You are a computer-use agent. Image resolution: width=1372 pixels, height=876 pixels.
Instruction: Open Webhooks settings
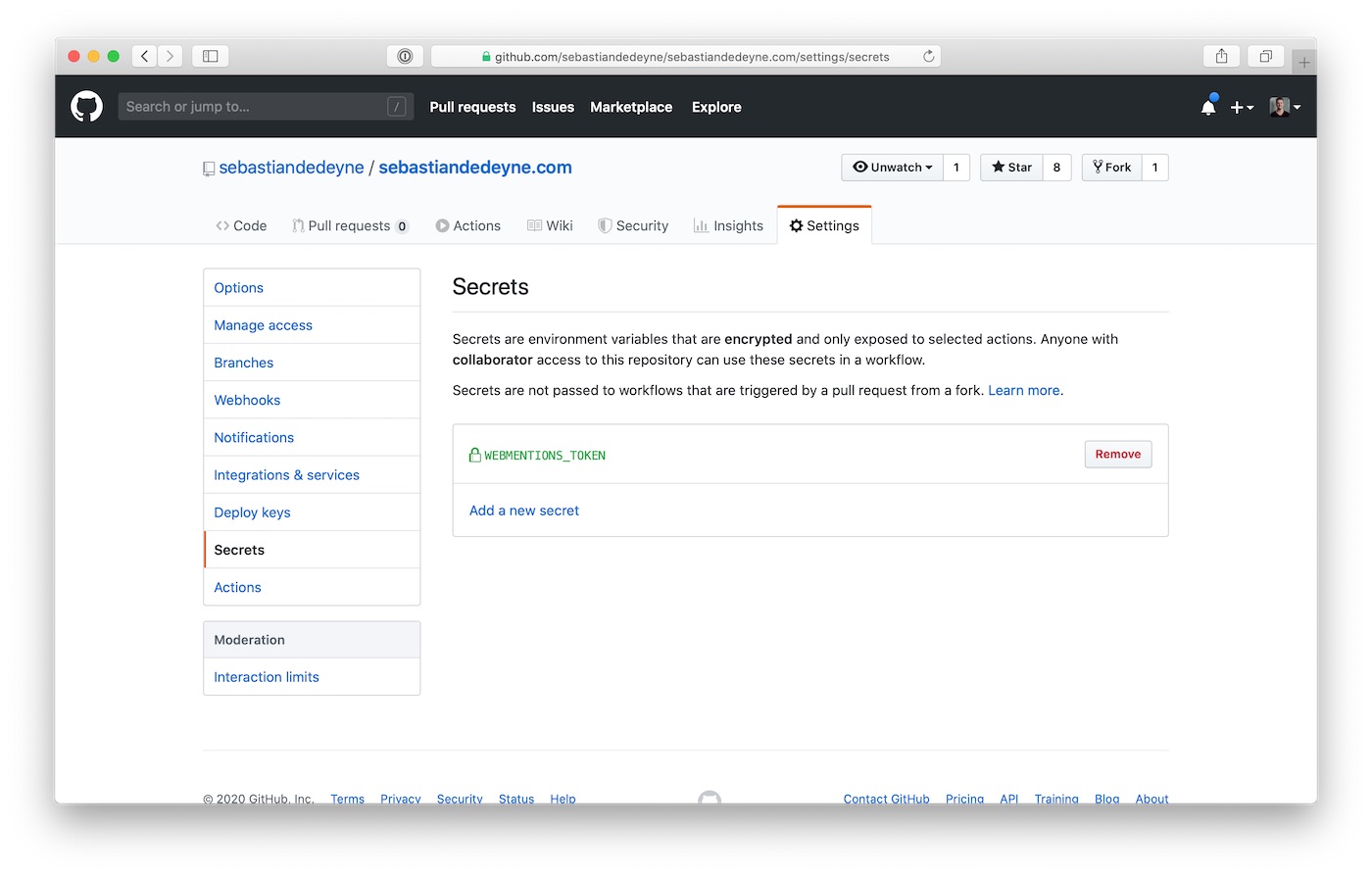click(312, 400)
